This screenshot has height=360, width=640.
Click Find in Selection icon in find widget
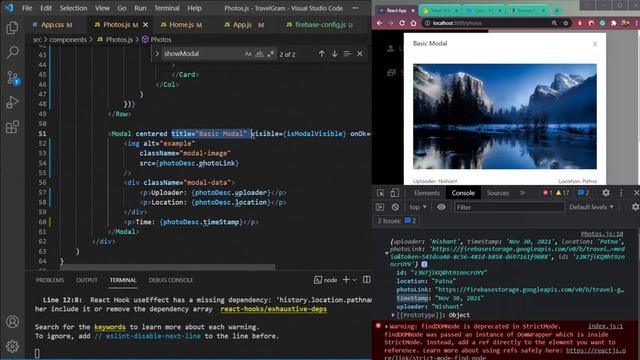tap(347, 54)
